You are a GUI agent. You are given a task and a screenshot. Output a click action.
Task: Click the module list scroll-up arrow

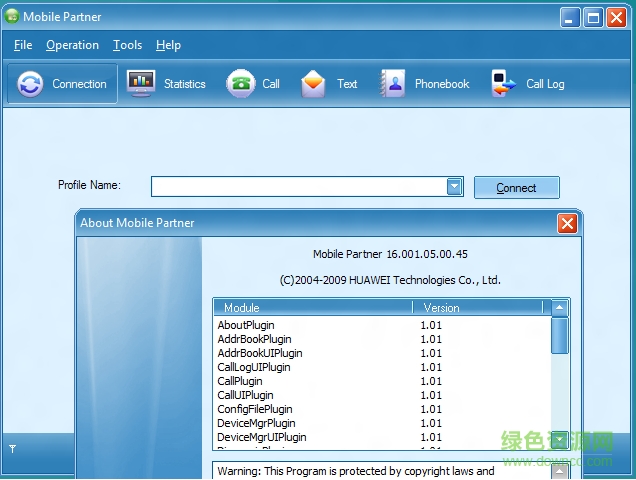click(560, 308)
